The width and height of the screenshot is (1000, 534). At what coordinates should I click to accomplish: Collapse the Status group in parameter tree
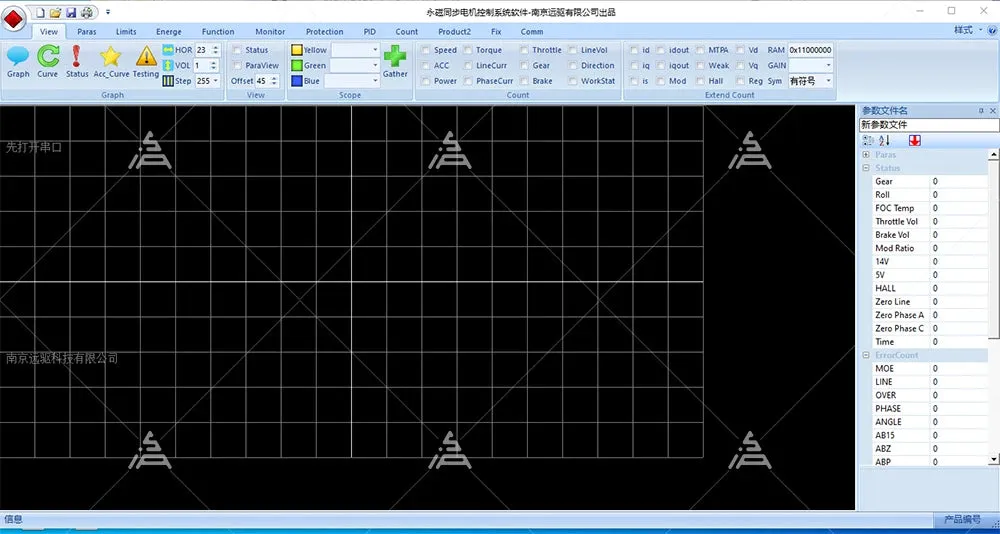[x=866, y=168]
